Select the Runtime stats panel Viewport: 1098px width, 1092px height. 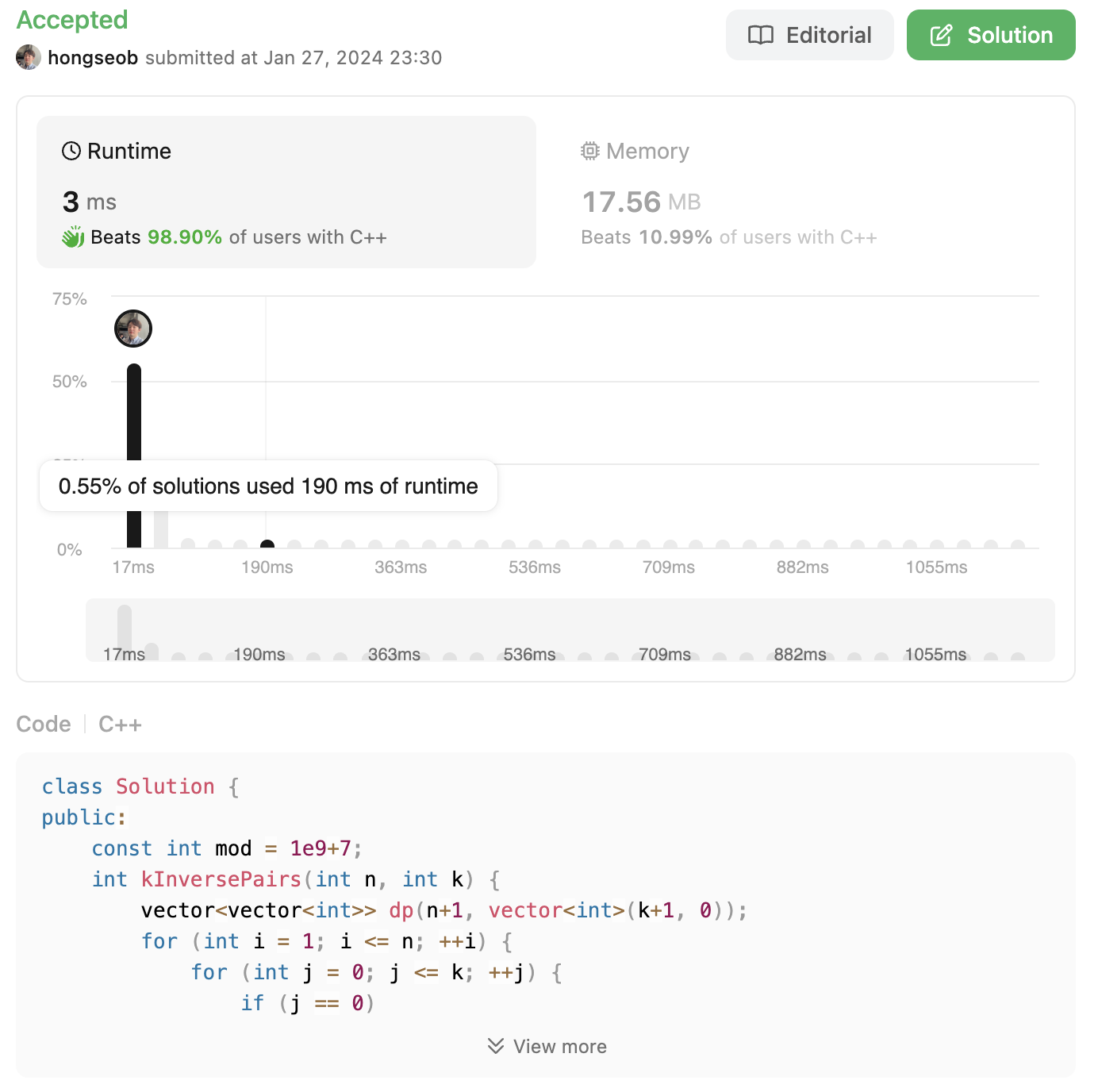click(286, 192)
